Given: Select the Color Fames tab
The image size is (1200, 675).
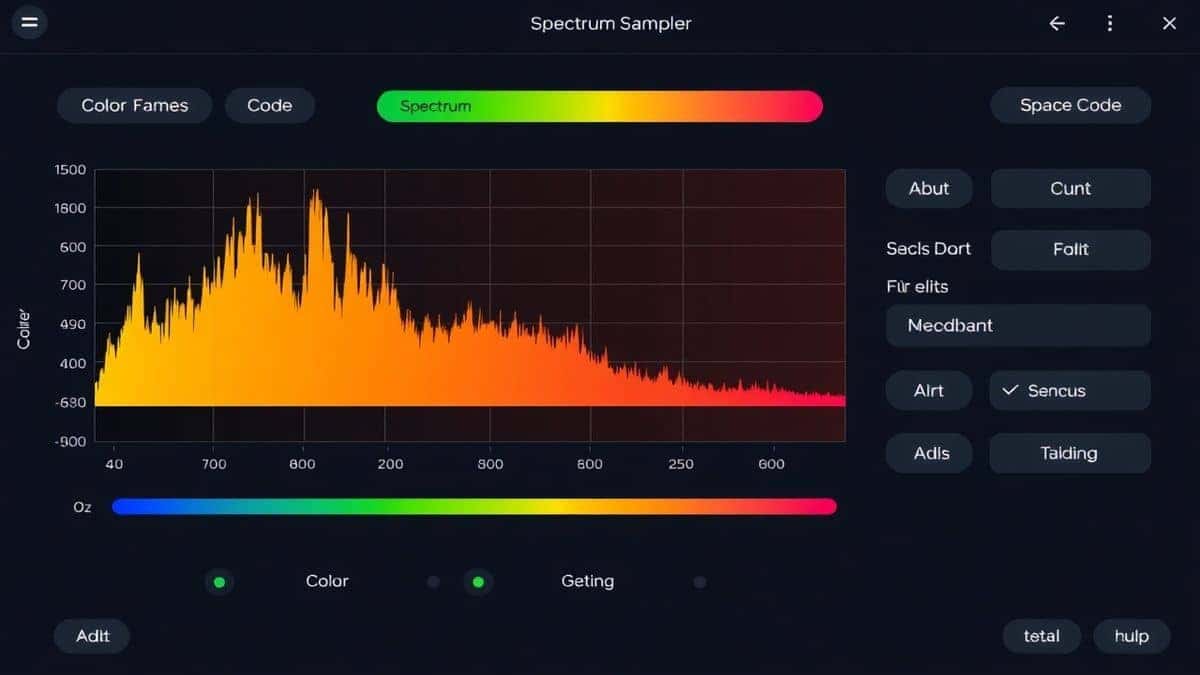Looking at the screenshot, I should pos(134,105).
